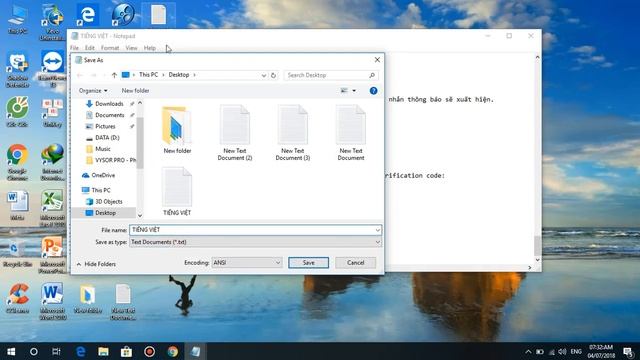Select New Text Document (3) file
Screen dimensions: 640x360
[x=293, y=132]
